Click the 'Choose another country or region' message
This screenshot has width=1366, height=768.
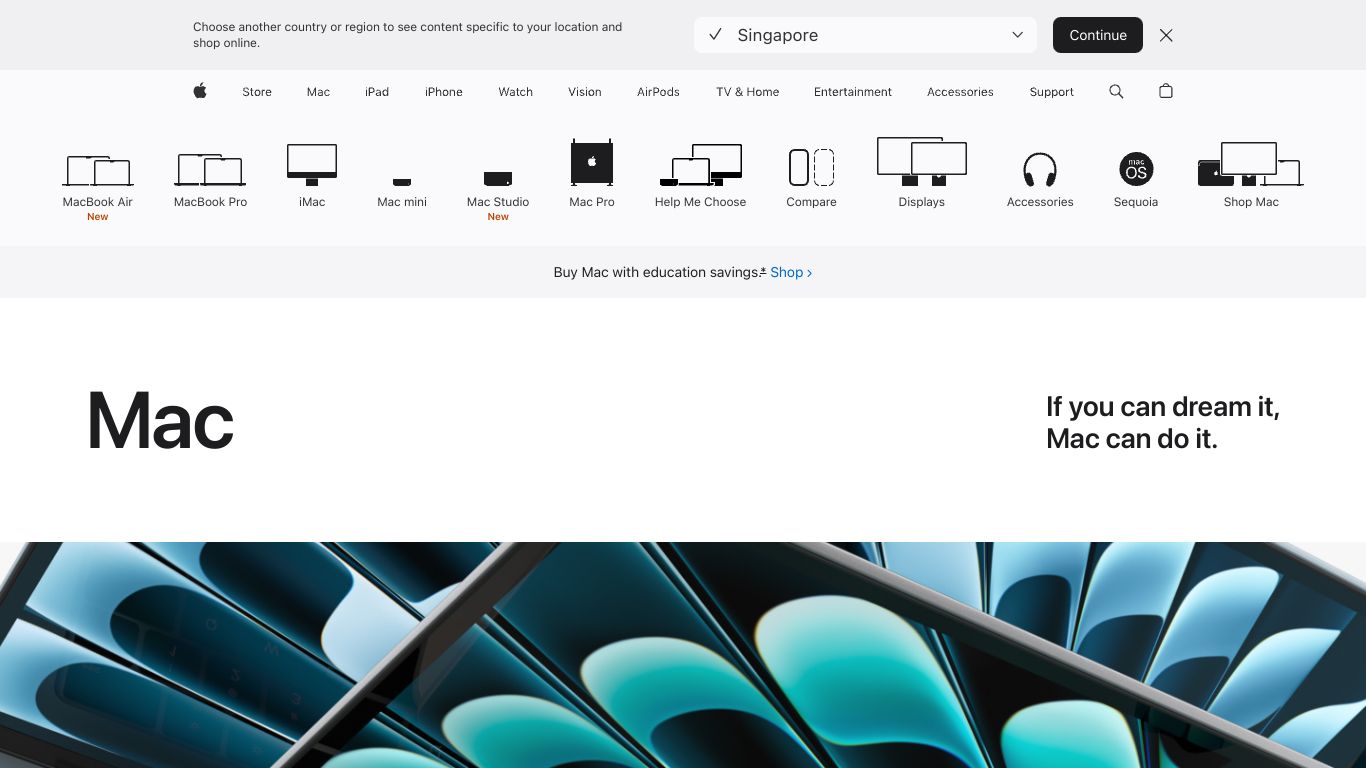pos(408,35)
